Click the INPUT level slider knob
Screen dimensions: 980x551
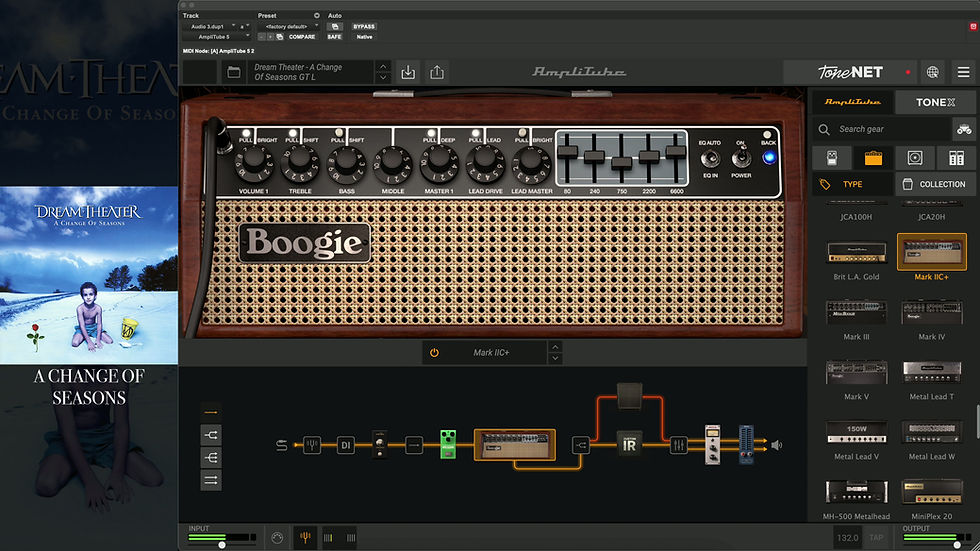pyautogui.click(x=221, y=545)
